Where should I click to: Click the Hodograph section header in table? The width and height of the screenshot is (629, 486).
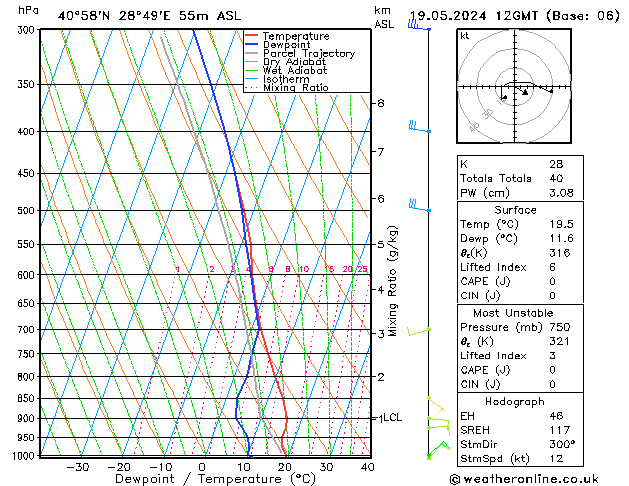514,400
